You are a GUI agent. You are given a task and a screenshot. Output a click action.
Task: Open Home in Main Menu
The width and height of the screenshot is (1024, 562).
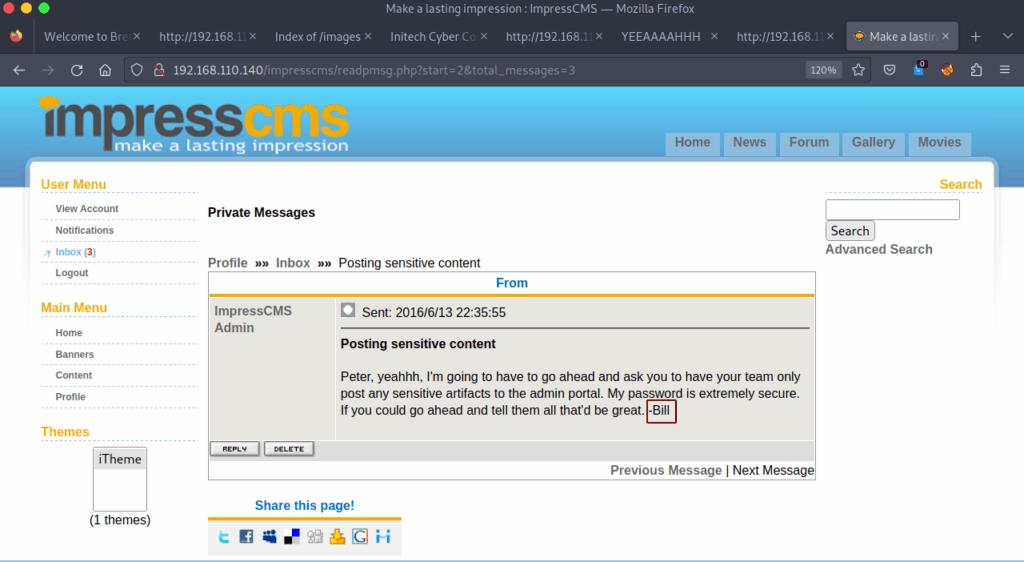(x=69, y=333)
